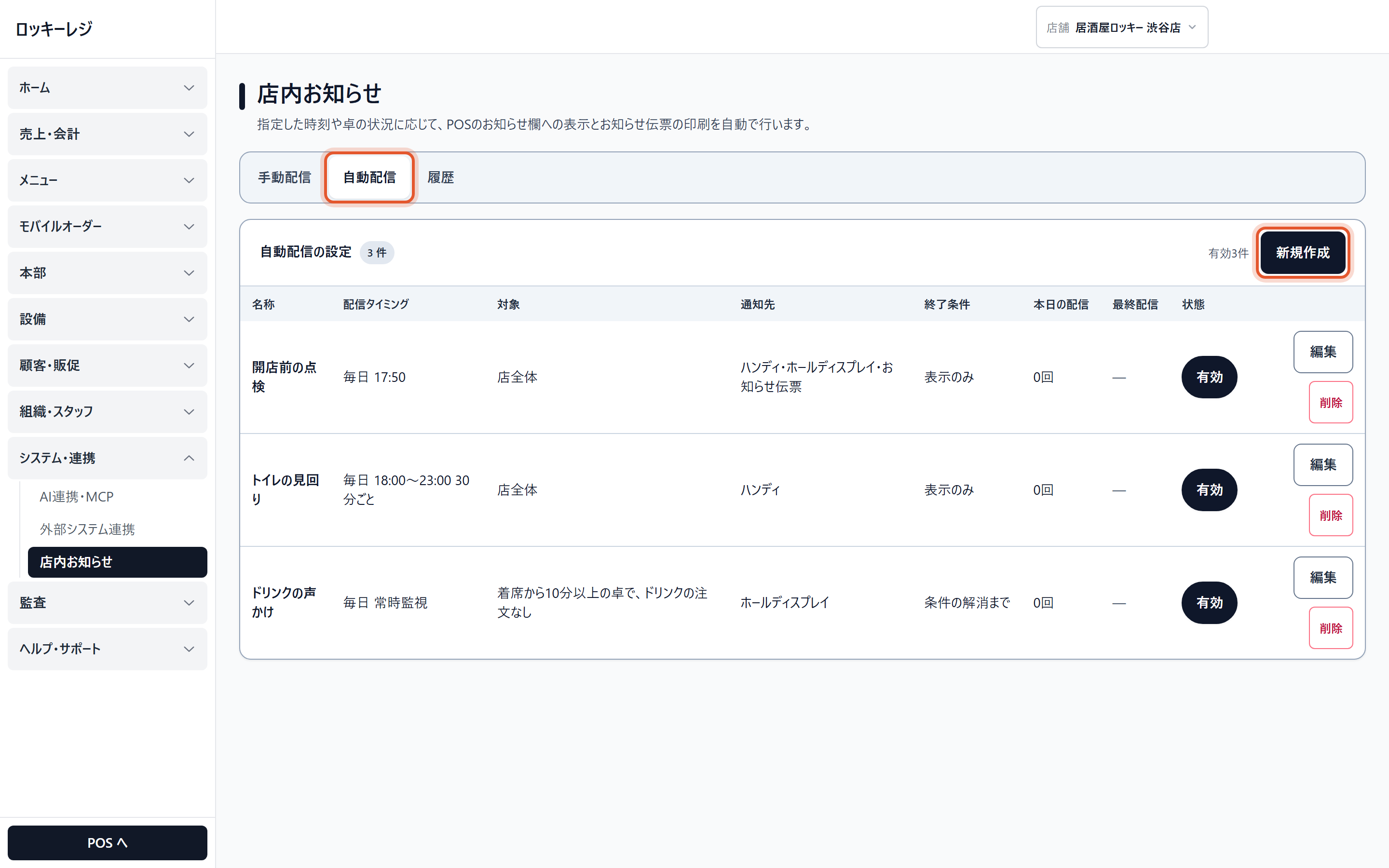Screen dimensions: 1389x868
Task: Click the 有効3件 label
Action: click(x=1228, y=253)
